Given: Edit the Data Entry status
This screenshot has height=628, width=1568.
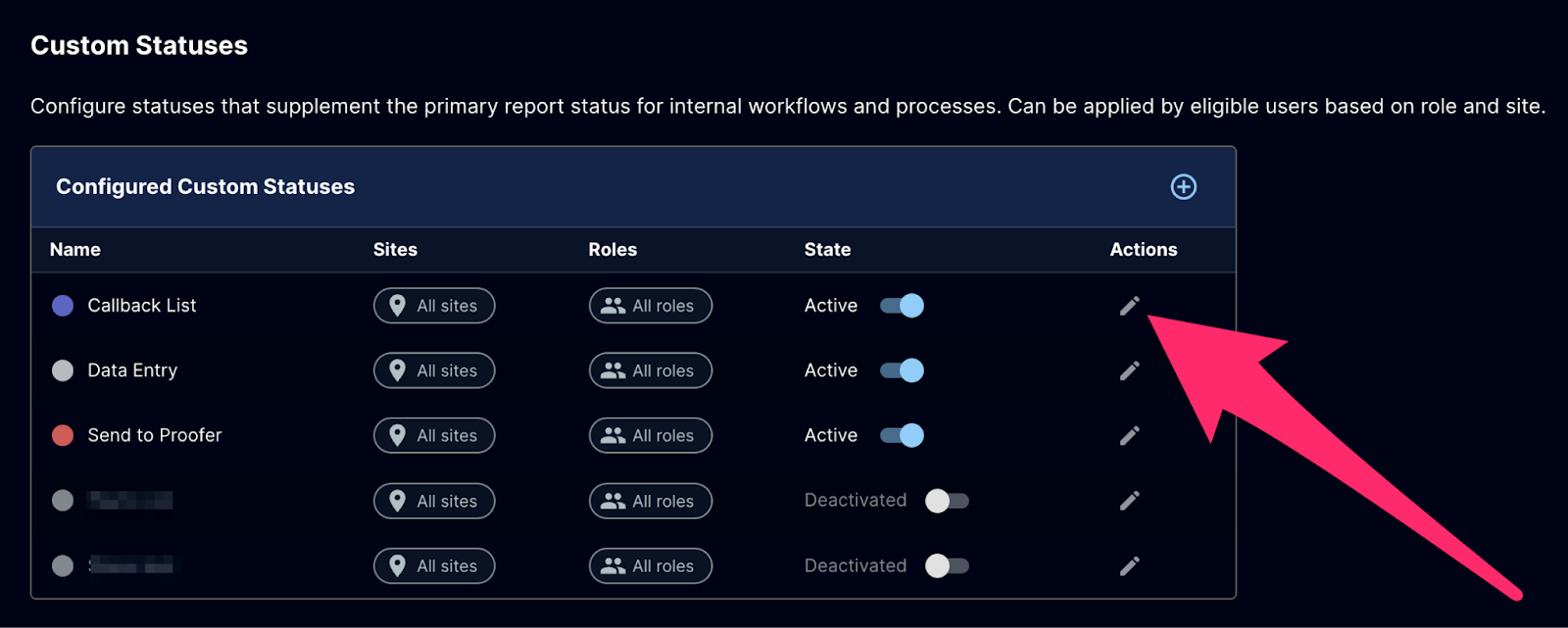Looking at the screenshot, I should 1130,370.
